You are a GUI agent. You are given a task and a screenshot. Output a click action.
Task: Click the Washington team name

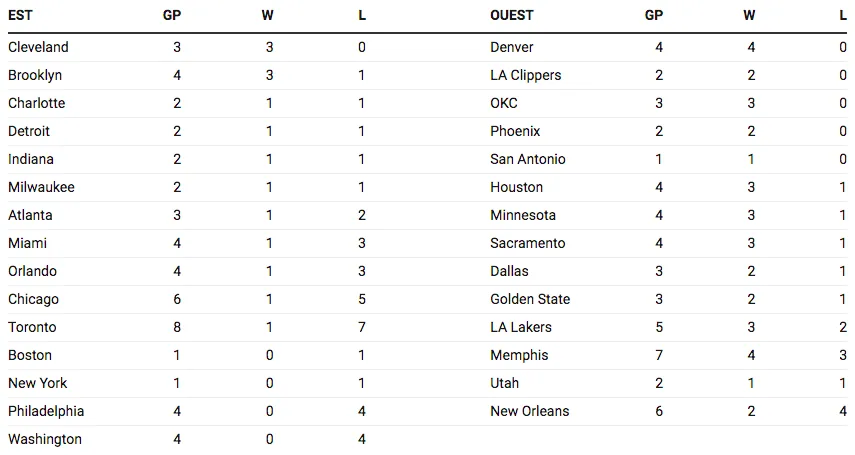pos(45,439)
